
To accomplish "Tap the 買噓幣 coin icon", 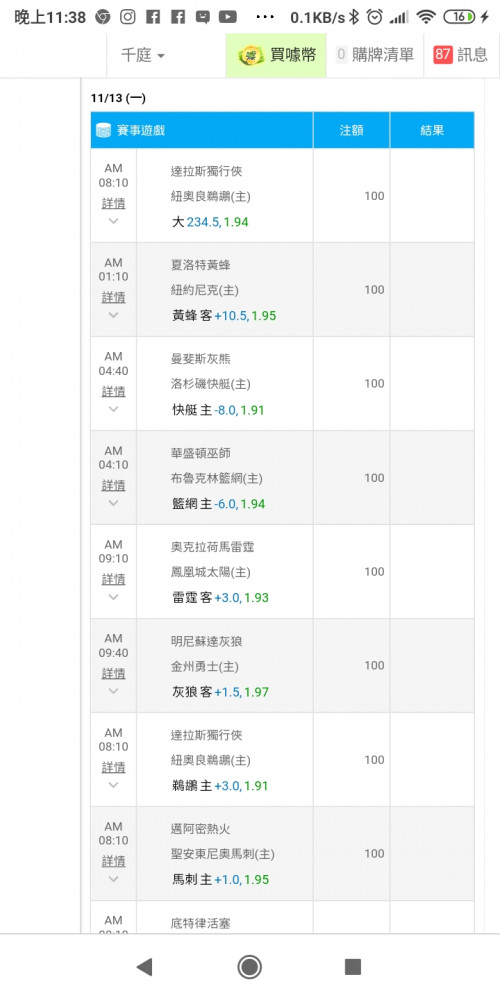I will [x=251, y=55].
